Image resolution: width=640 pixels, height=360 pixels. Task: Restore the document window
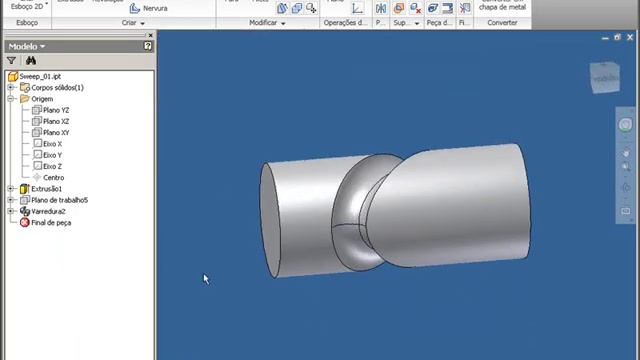pyautogui.click(x=618, y=37)
